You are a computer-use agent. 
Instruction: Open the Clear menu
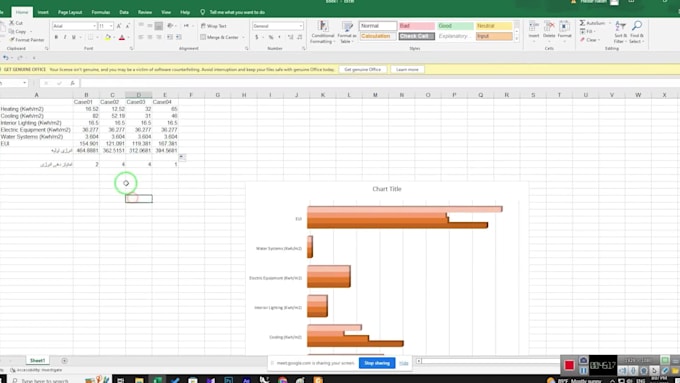click(590, 39)
